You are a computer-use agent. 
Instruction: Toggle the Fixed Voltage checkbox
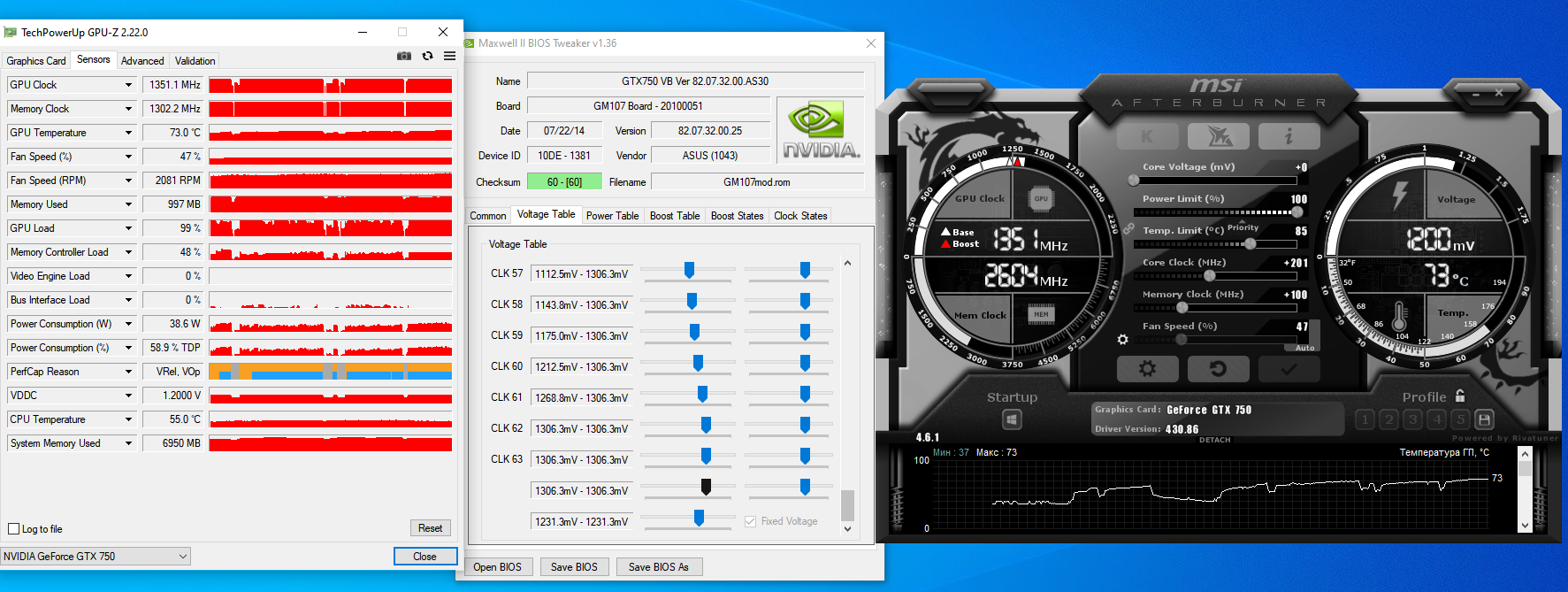coord(751,521)
